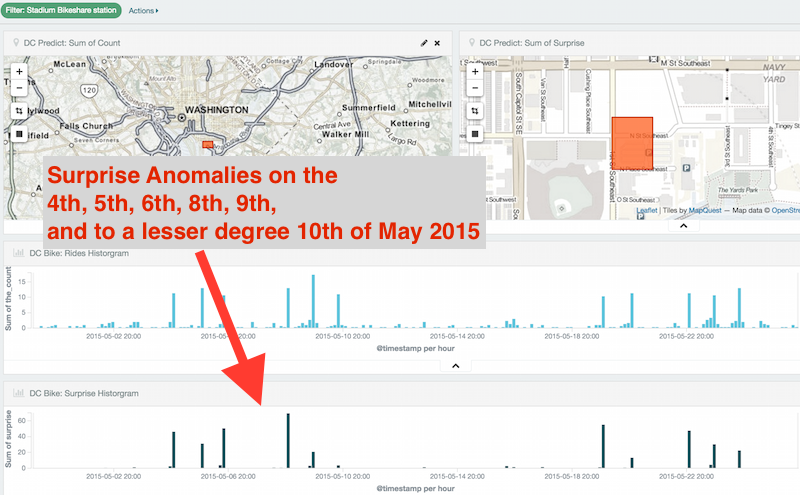Toggle the Stadium Bikeshare station filter
Screen dimensions: 800x495
pyautogui.click(x=61, y=10)
